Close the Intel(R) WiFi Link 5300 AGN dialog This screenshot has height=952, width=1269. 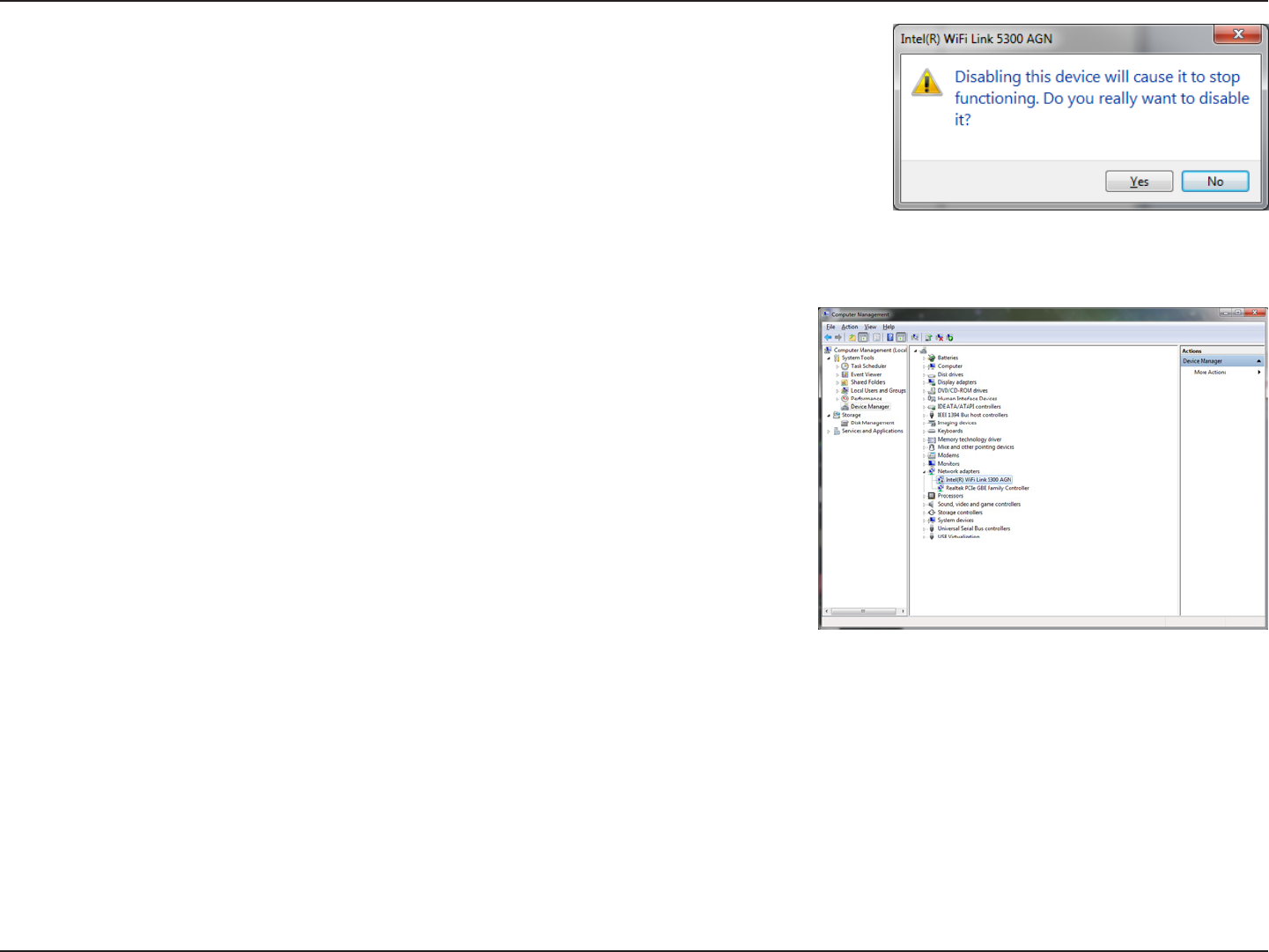(x=1237, y=34)
